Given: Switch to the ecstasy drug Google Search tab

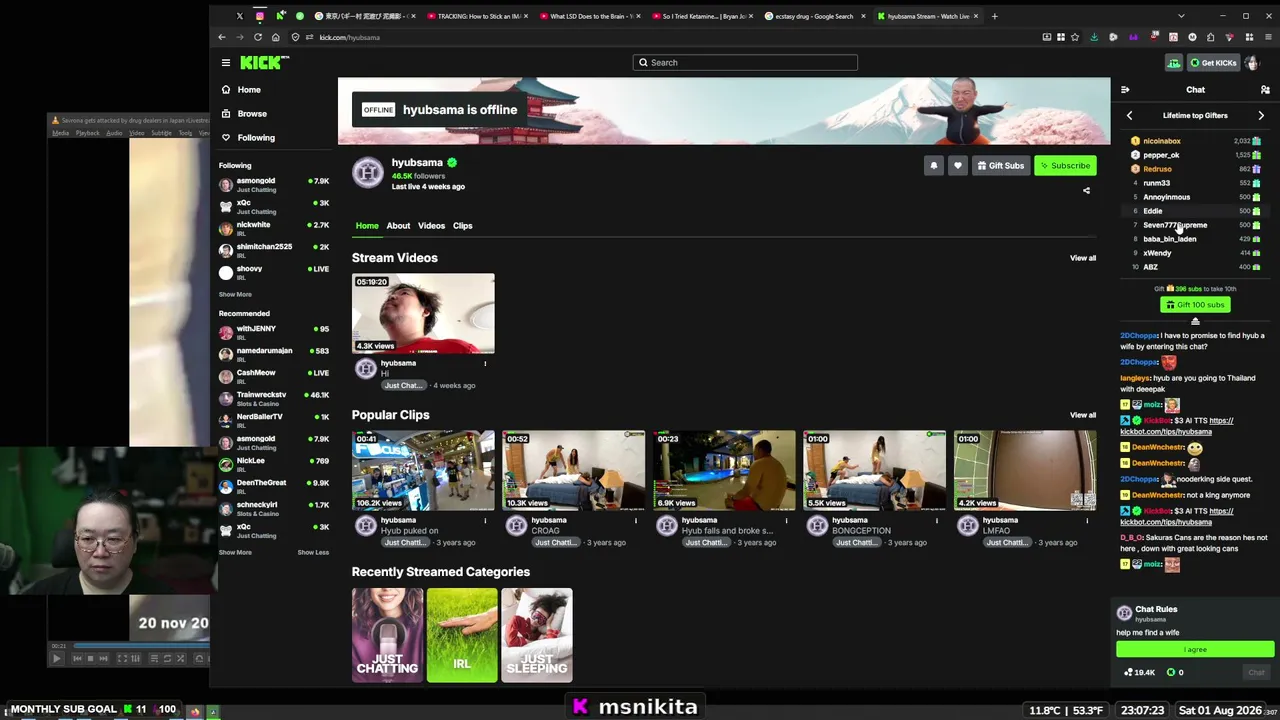Looking at the screenshot, I should (815, 16).
